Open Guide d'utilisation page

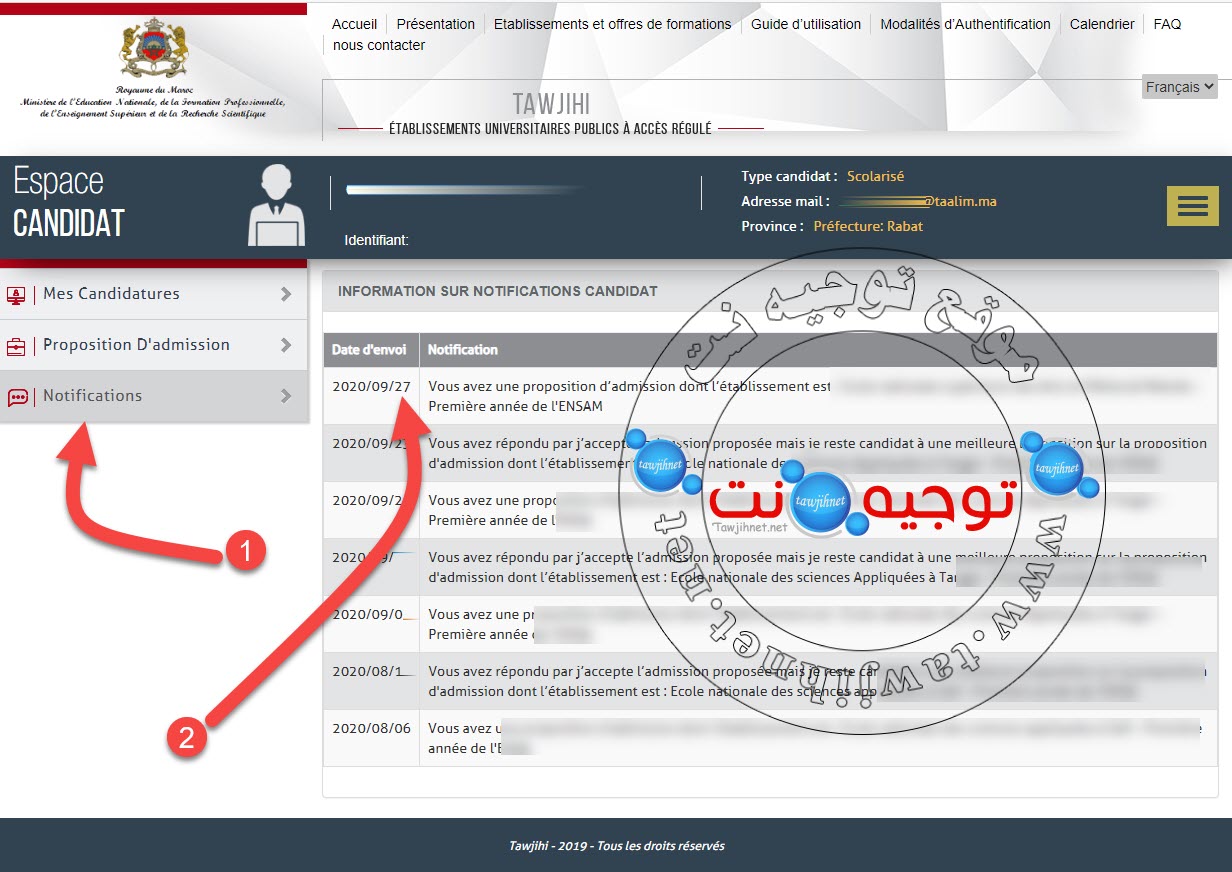click(x=805, y=24)
